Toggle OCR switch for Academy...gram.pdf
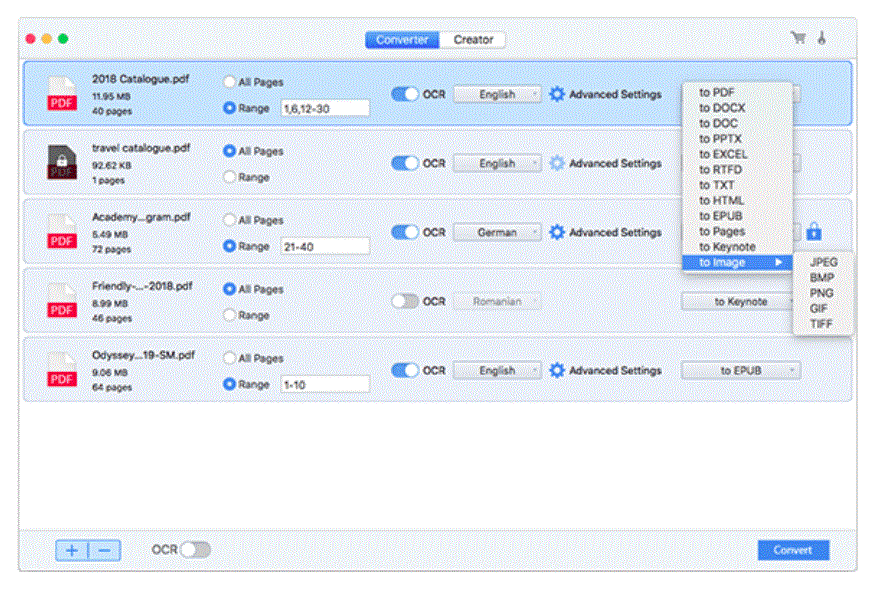Image resolution: width=880 pixels, height=602 pixels. tap(405, 232)
